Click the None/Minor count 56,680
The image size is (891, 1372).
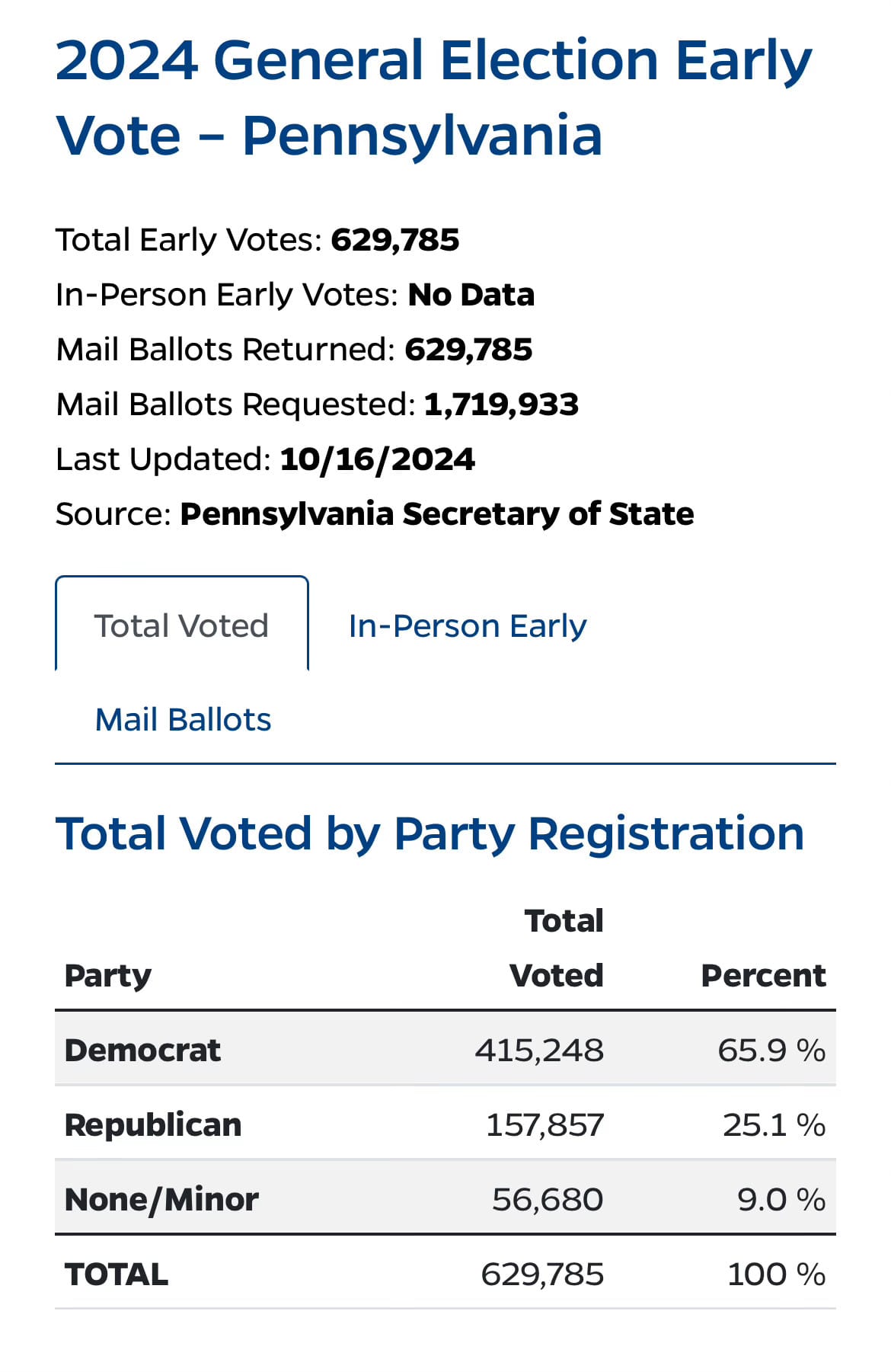[548, 1199]
